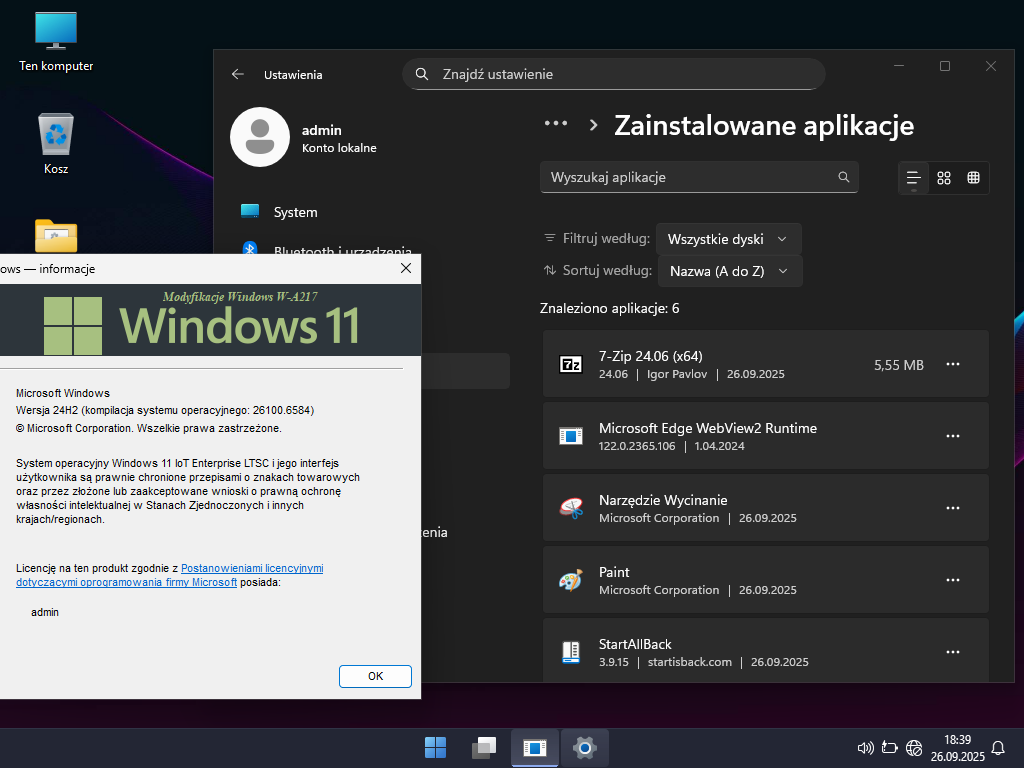Open more options for StartAllBack
The width and height of the screenshot is (1024, 768).
[953, 652]
